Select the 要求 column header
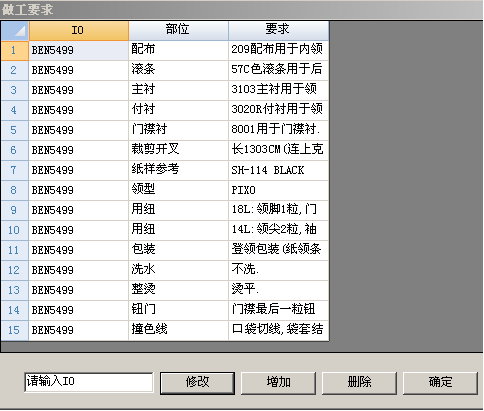Viewport: 484px width, 411px height. pyautogui.click(x=278, y=31)
